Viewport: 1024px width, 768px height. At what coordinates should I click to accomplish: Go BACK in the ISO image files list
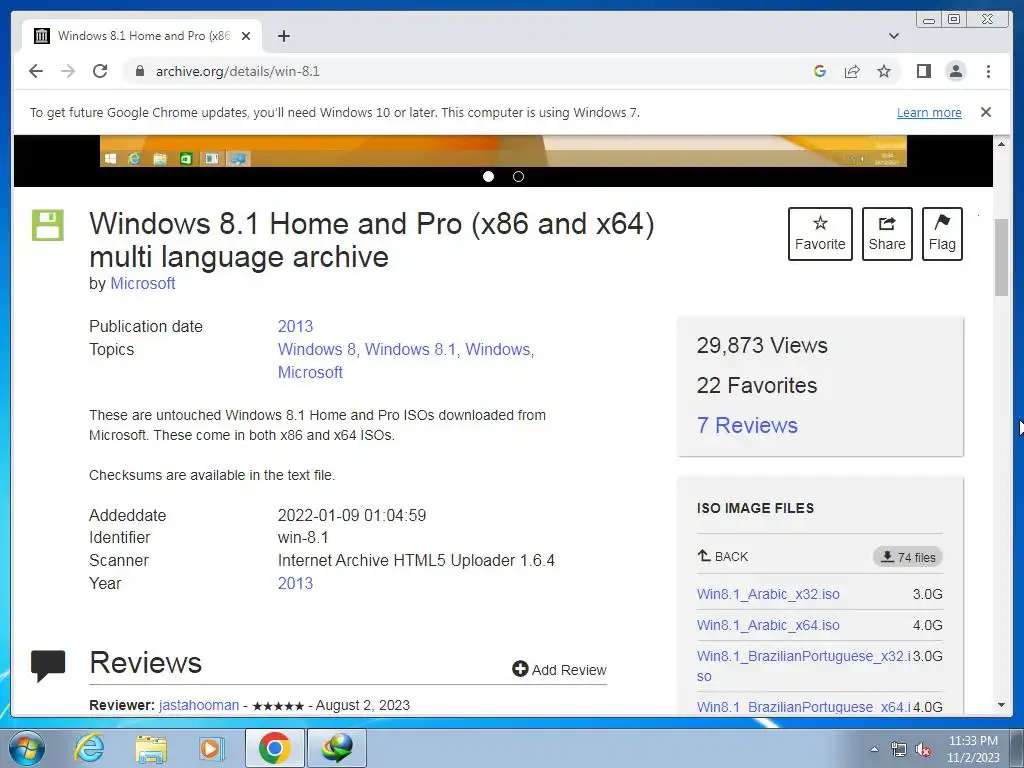(x=722, y=556)
